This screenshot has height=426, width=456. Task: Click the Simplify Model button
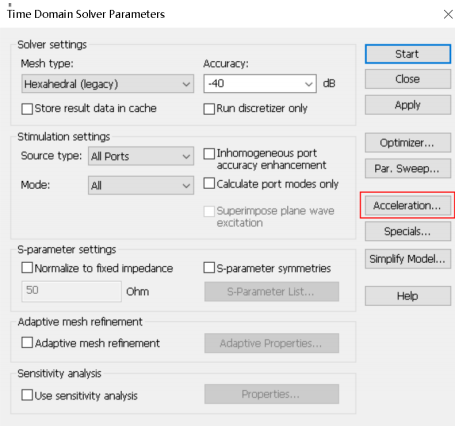coord(408,259)
